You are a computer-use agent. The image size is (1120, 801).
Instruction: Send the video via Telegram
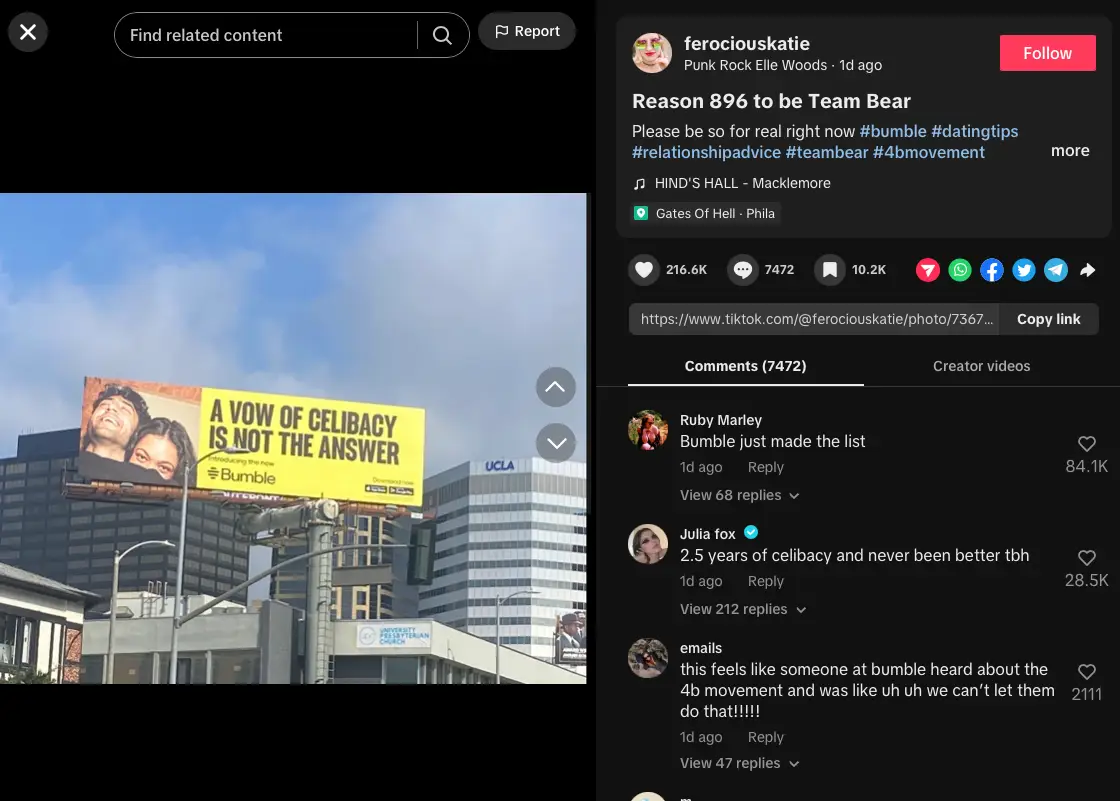click(1056, 269)
